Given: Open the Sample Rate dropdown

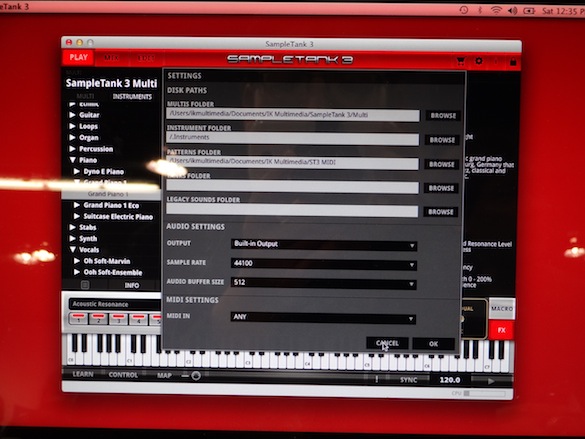Looking at the screenshot, I should click(323, 264).
